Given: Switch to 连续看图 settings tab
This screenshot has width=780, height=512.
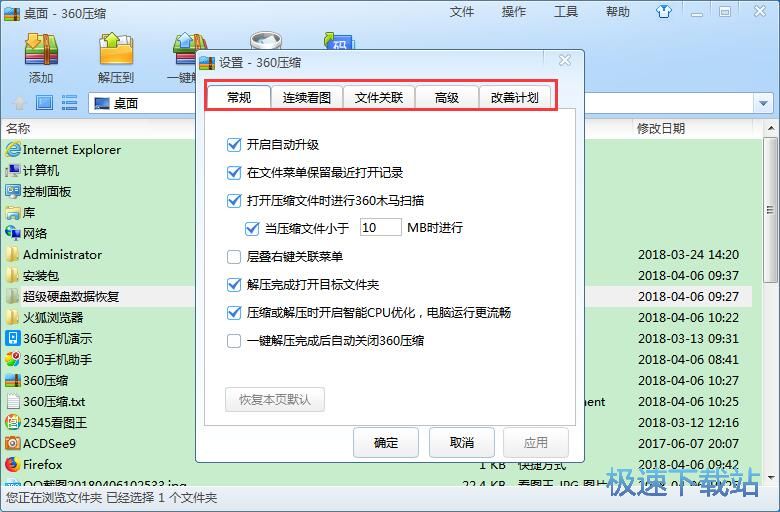Looking at the screenshot, I should (307, 98).
